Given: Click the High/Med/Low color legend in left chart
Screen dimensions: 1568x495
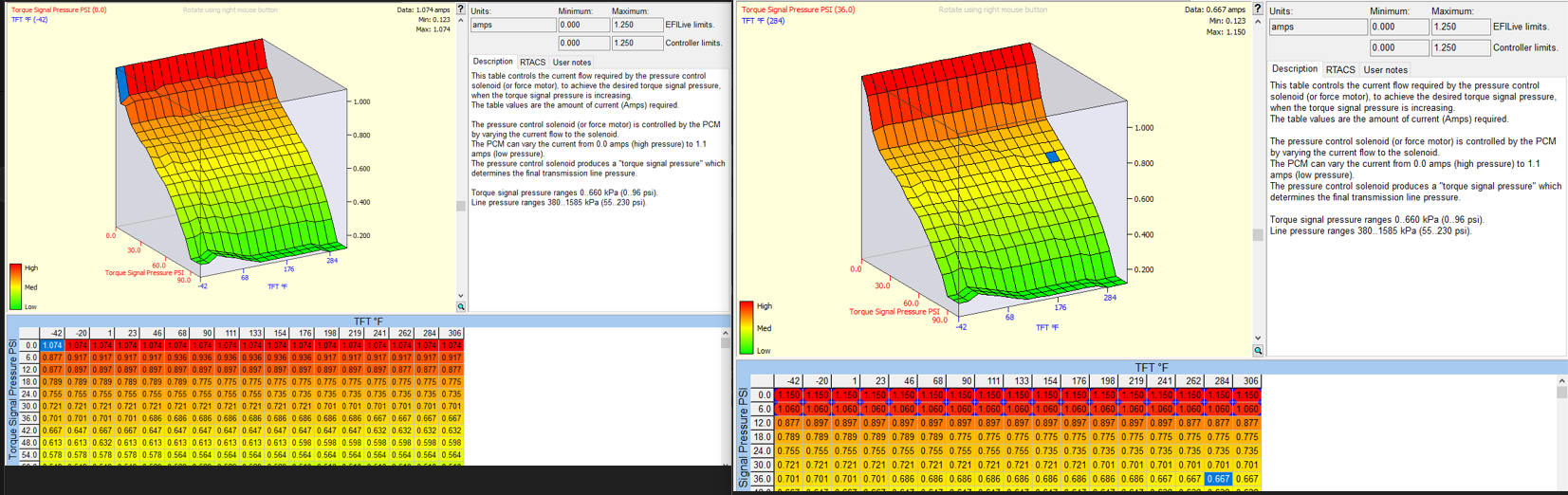Looking at the screenshot, I should [15, 286].
